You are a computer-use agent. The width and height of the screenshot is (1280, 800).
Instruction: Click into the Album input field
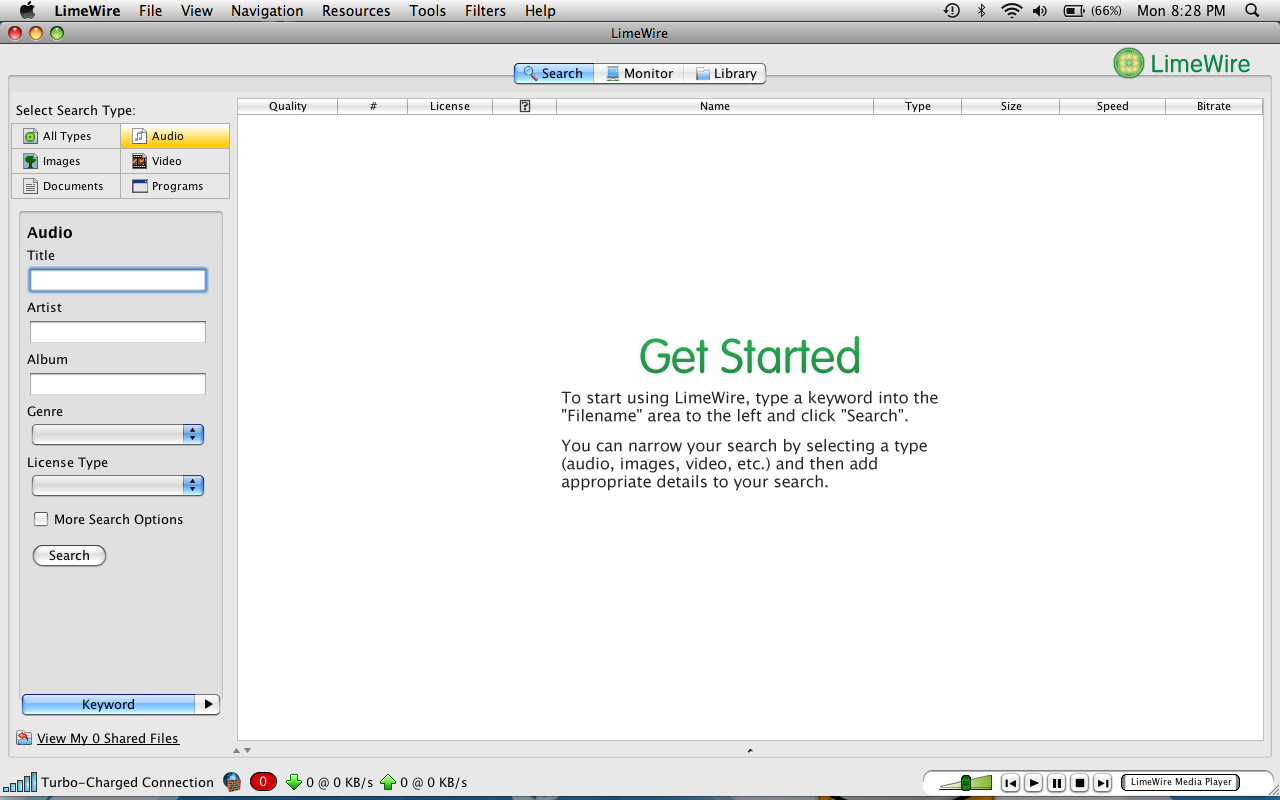pos(118,384)
